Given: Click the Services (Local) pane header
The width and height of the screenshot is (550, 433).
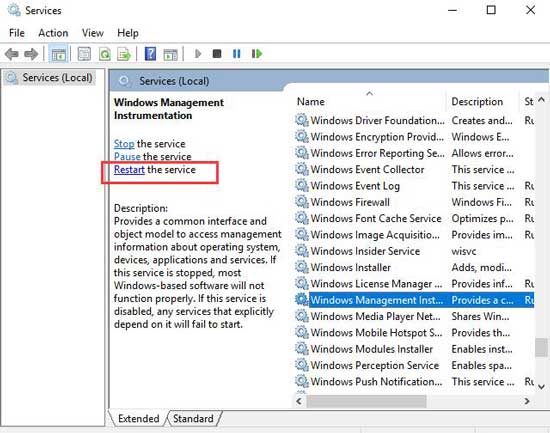Looking at the screenshot, I should 174,81.
